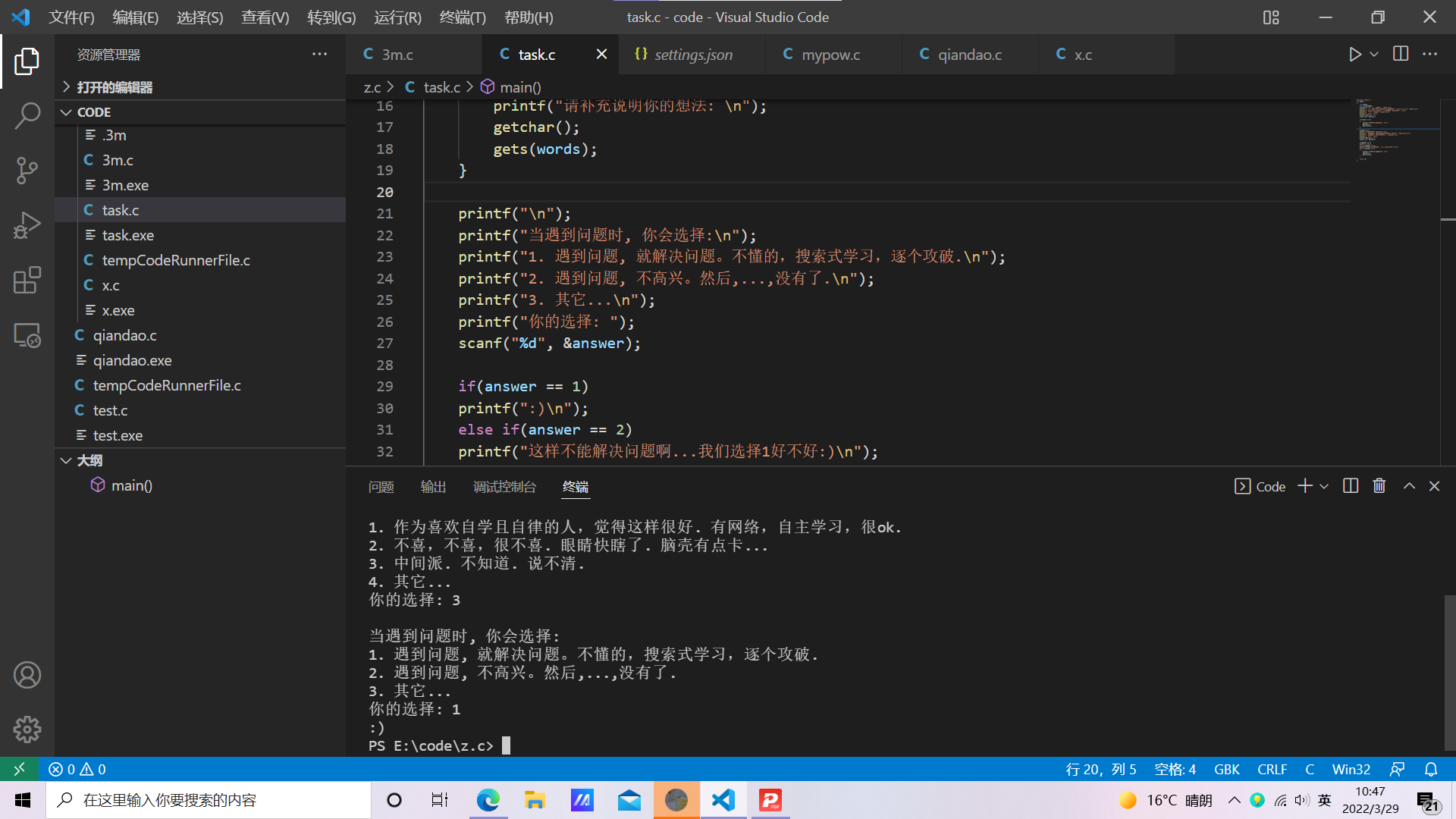The height and width of the screenshot is (819, 1456).
Task: Kill terminal with trash icon
Action: [1379, 486]
